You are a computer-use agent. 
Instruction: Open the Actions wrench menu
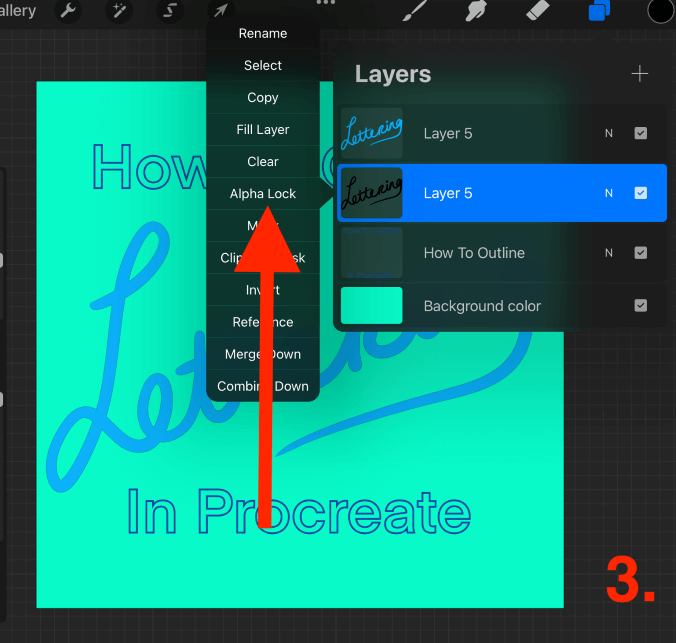[68, 10]
